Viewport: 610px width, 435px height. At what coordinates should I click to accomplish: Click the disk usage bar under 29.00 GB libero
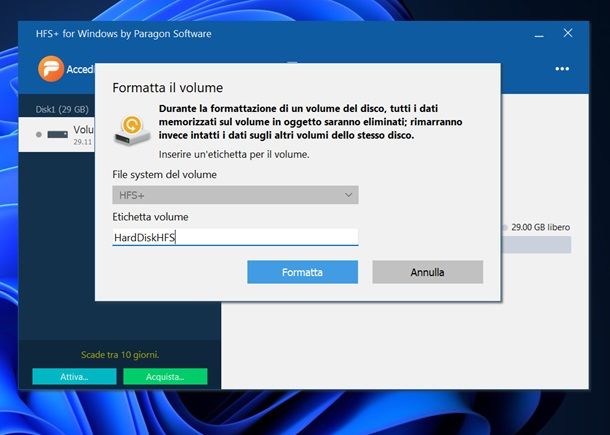[536, 245]
